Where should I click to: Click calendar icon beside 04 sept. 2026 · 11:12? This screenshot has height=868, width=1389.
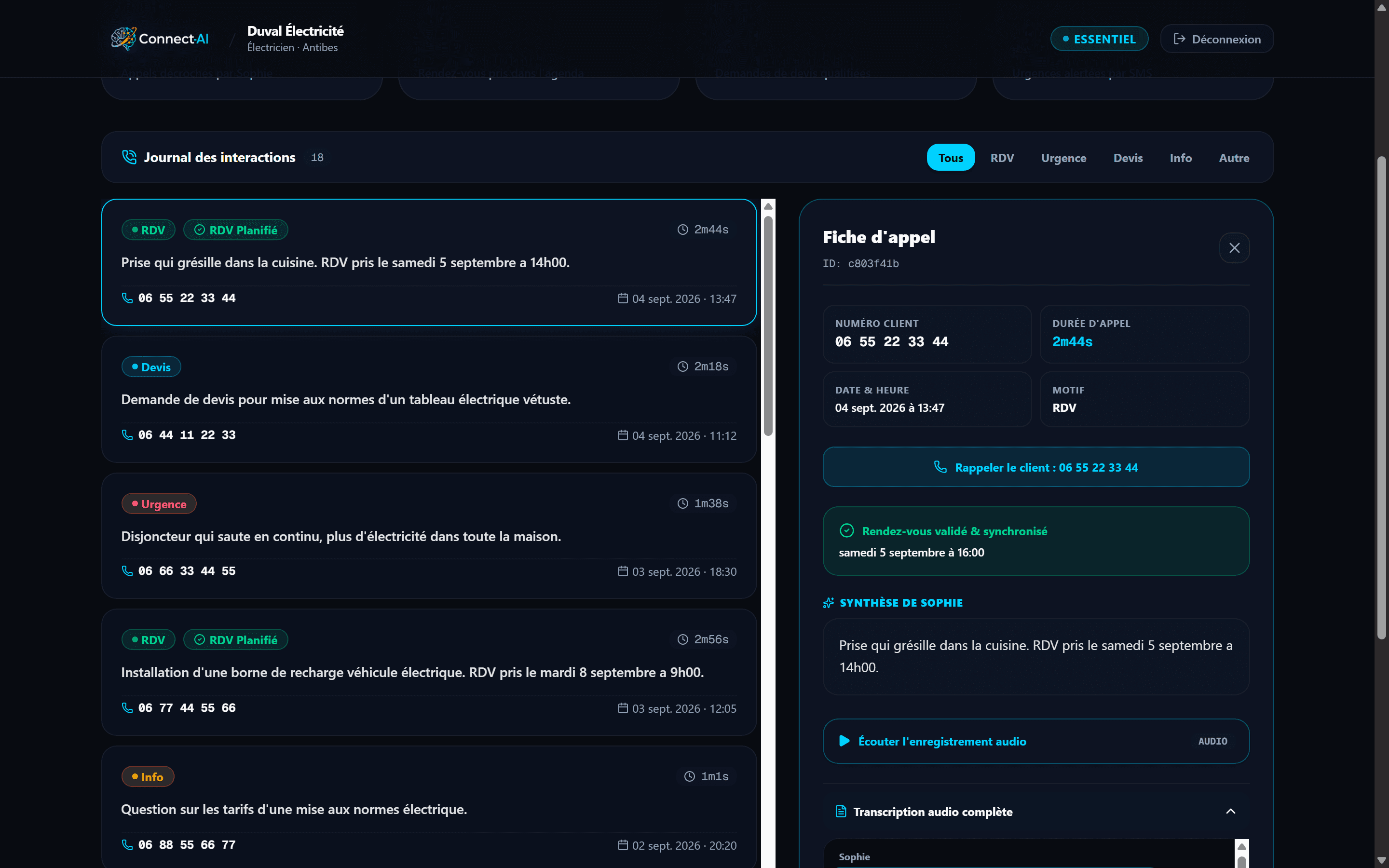[x=623, y=435]
